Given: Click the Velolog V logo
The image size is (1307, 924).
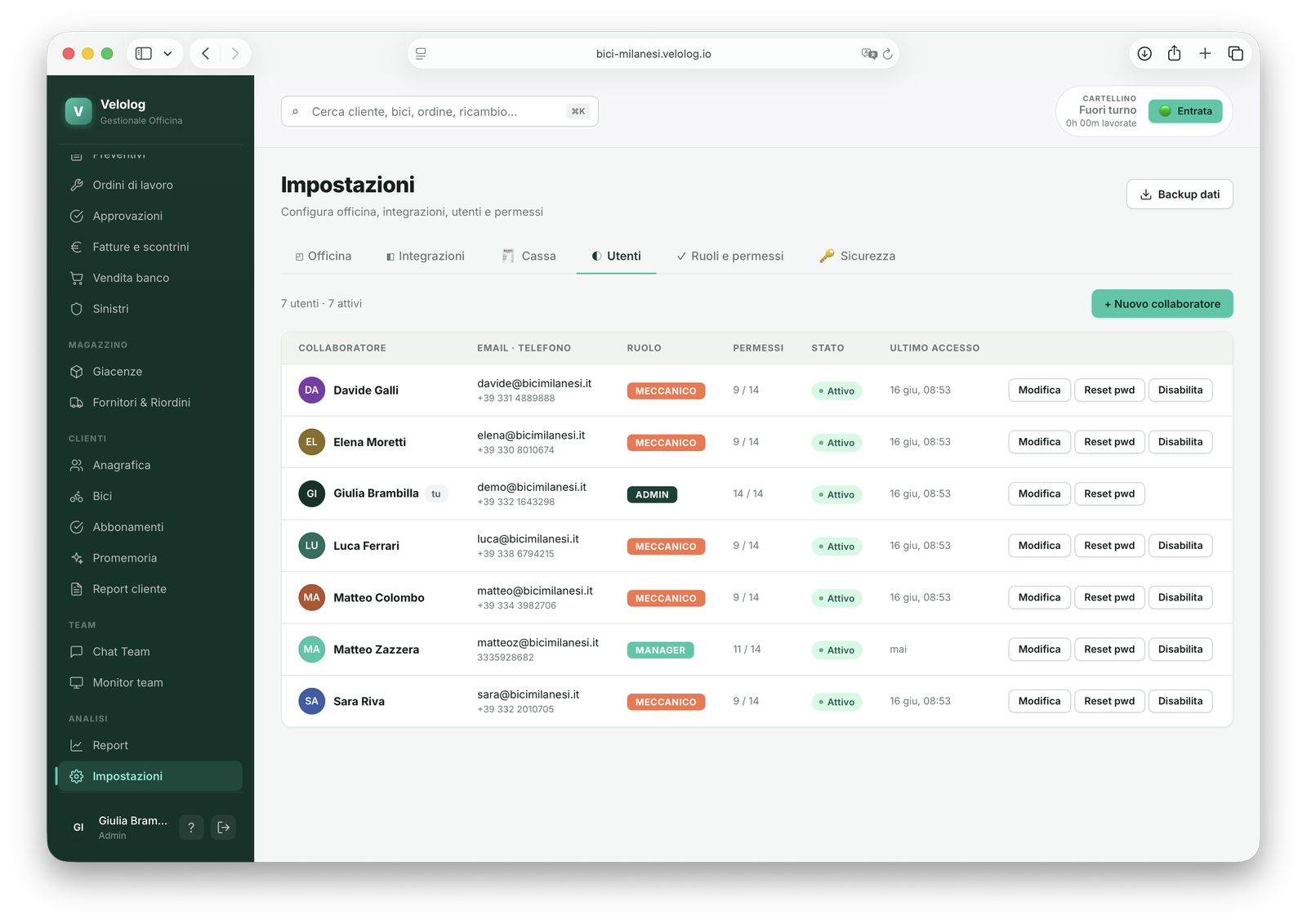Looking at the screenshot, I should [78, 111].
